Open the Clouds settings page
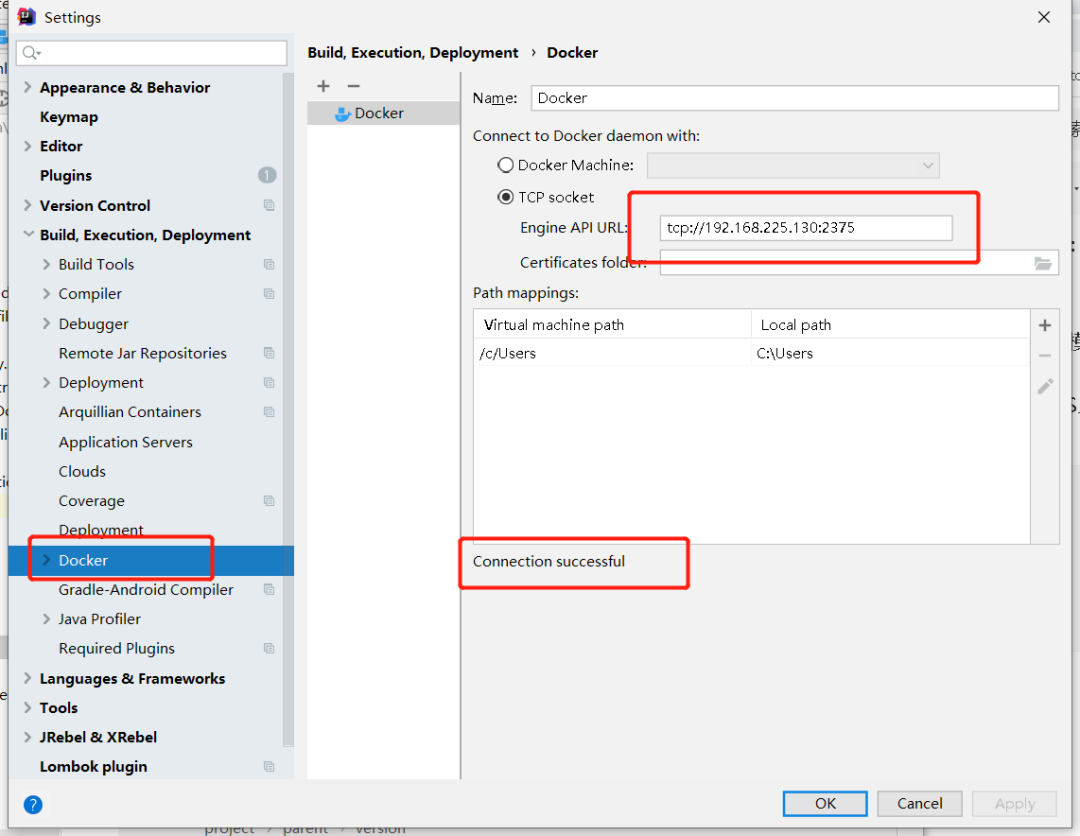The image size is (1080, 836). click(x=82, y=472)
